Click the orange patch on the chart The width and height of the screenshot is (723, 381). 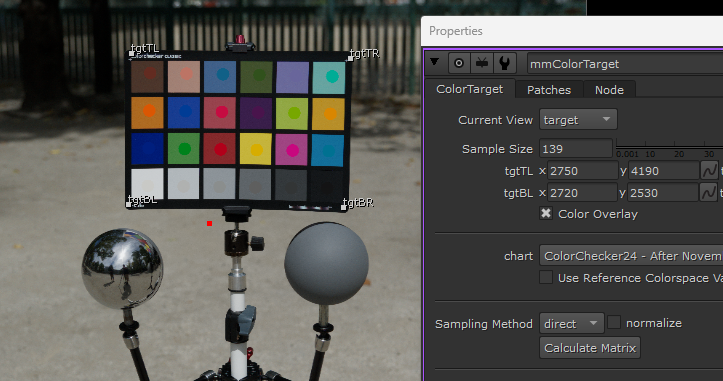click(148, 112)
